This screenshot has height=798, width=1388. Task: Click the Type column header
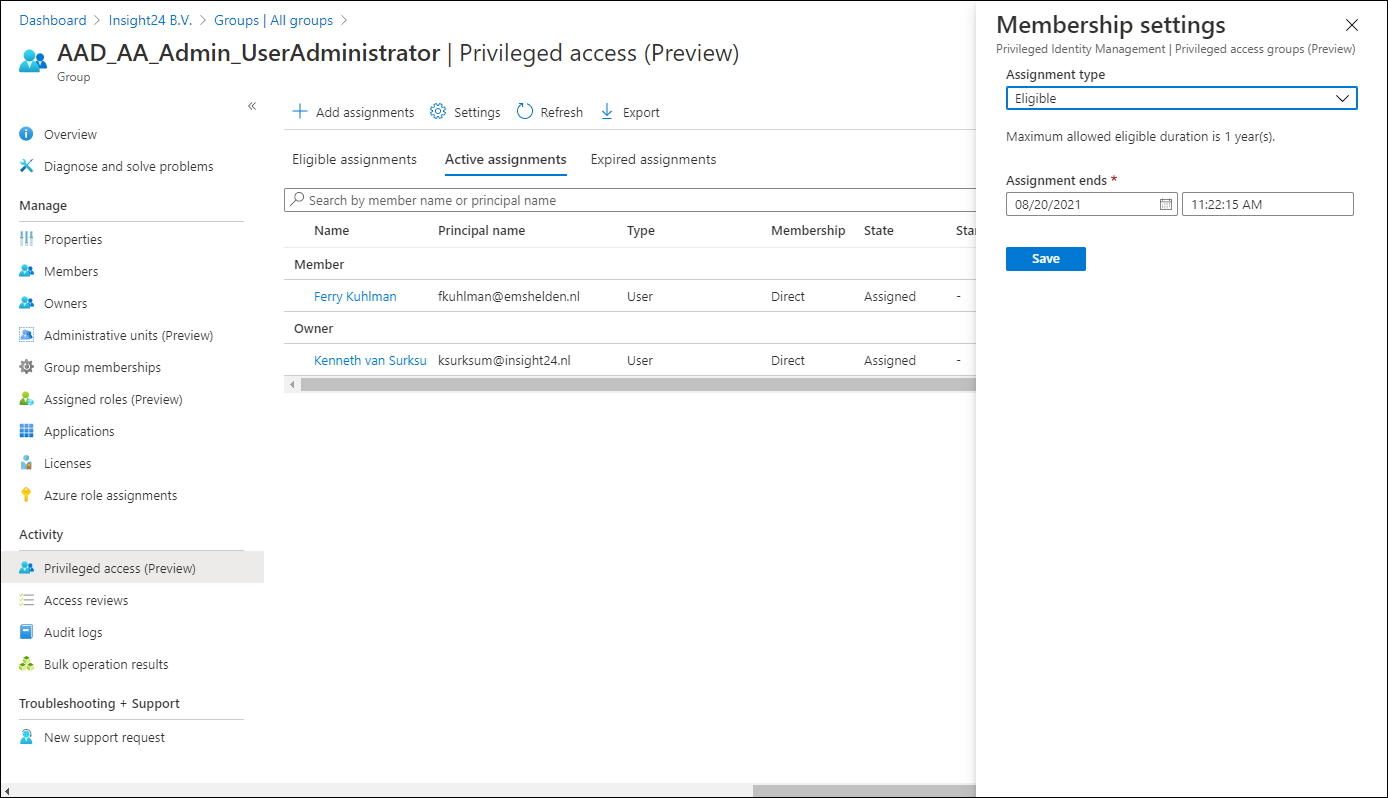641,230
